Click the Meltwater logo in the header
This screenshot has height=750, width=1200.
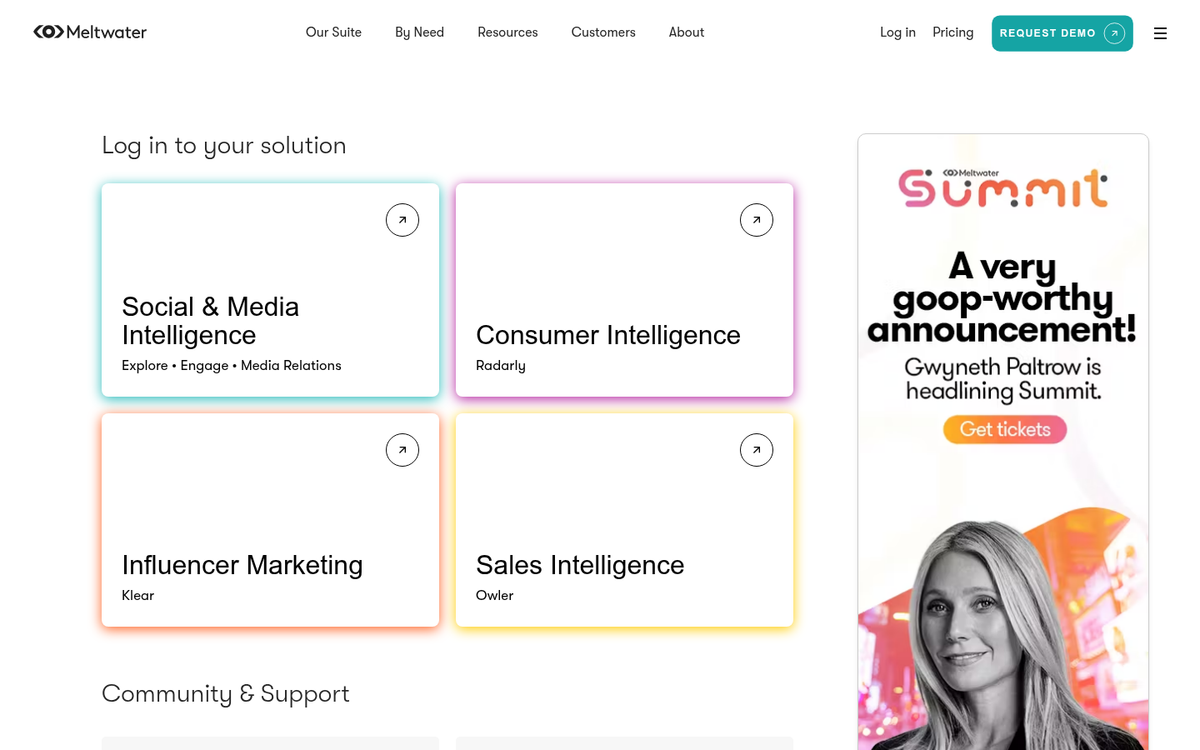coord(89,31)
